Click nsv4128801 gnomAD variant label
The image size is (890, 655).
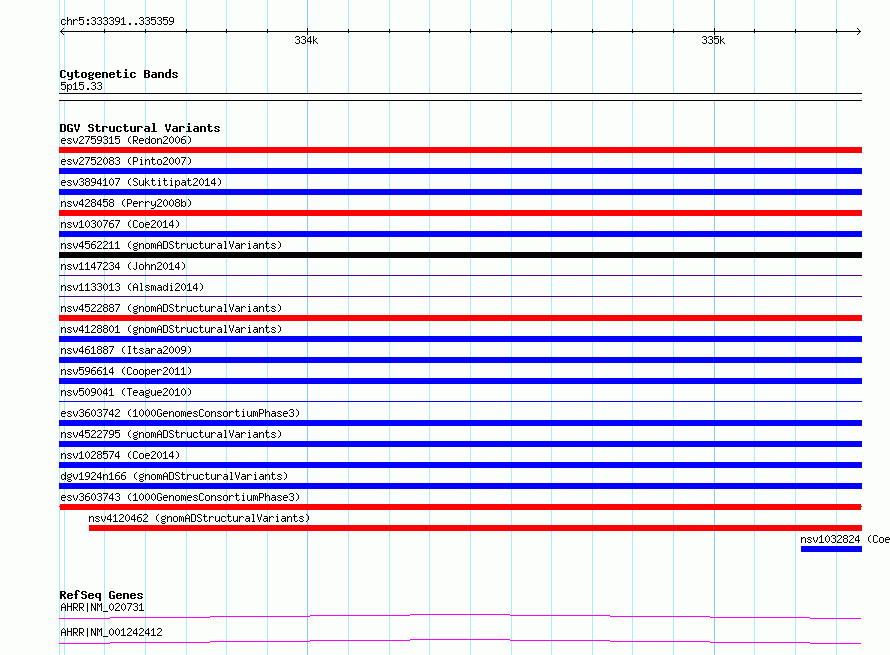[171, 329]
